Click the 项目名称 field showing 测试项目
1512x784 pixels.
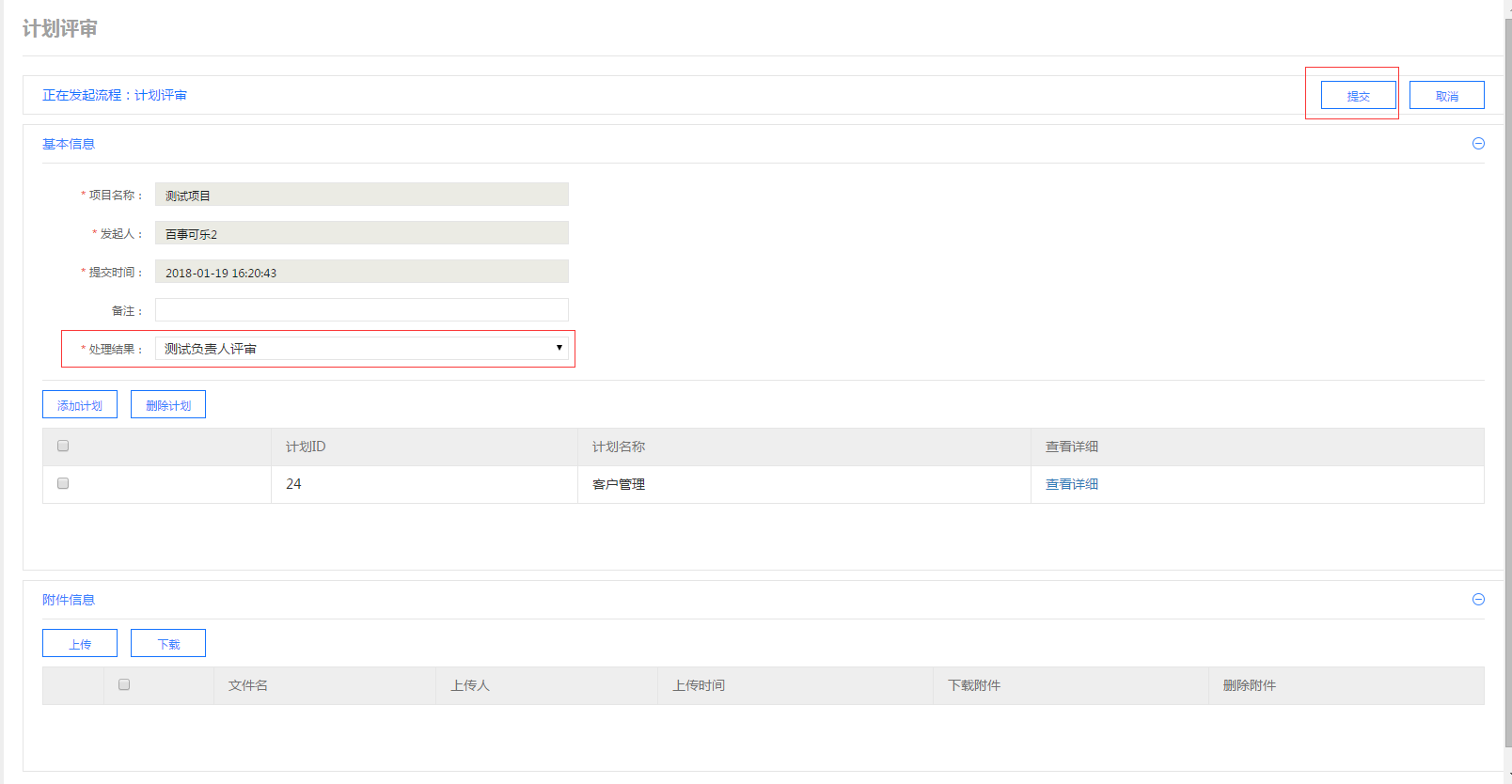362,195
